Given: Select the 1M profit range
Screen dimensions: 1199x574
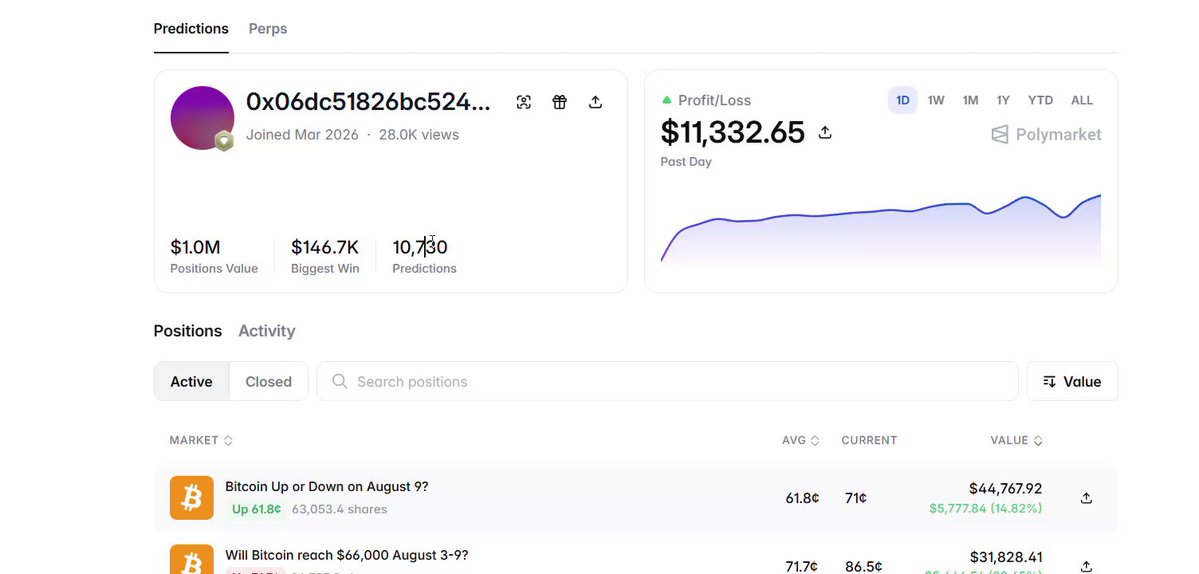Looking at the screenshot, I should pyautogui.click(x=970, y=100).
